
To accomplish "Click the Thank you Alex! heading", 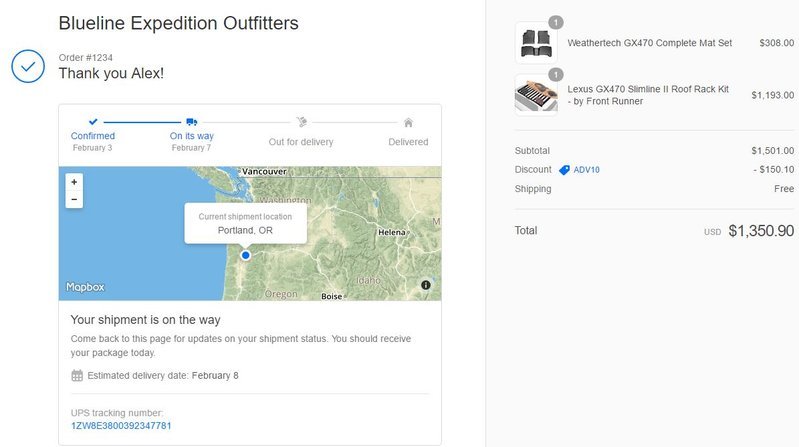I will [111, 73].
